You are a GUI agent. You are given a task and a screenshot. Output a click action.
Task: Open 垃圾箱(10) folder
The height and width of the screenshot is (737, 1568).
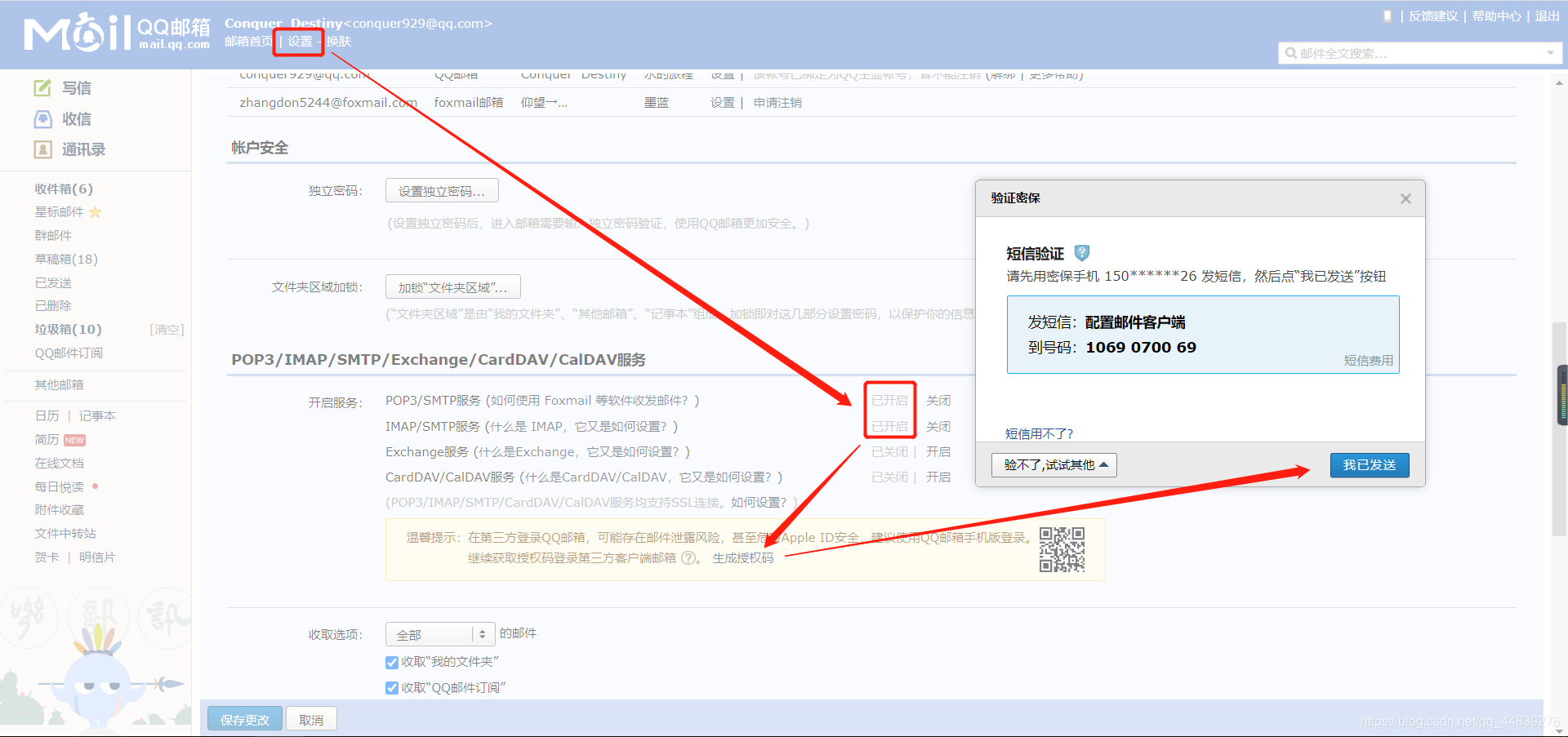pyautogui.click(x=68, y=330)
